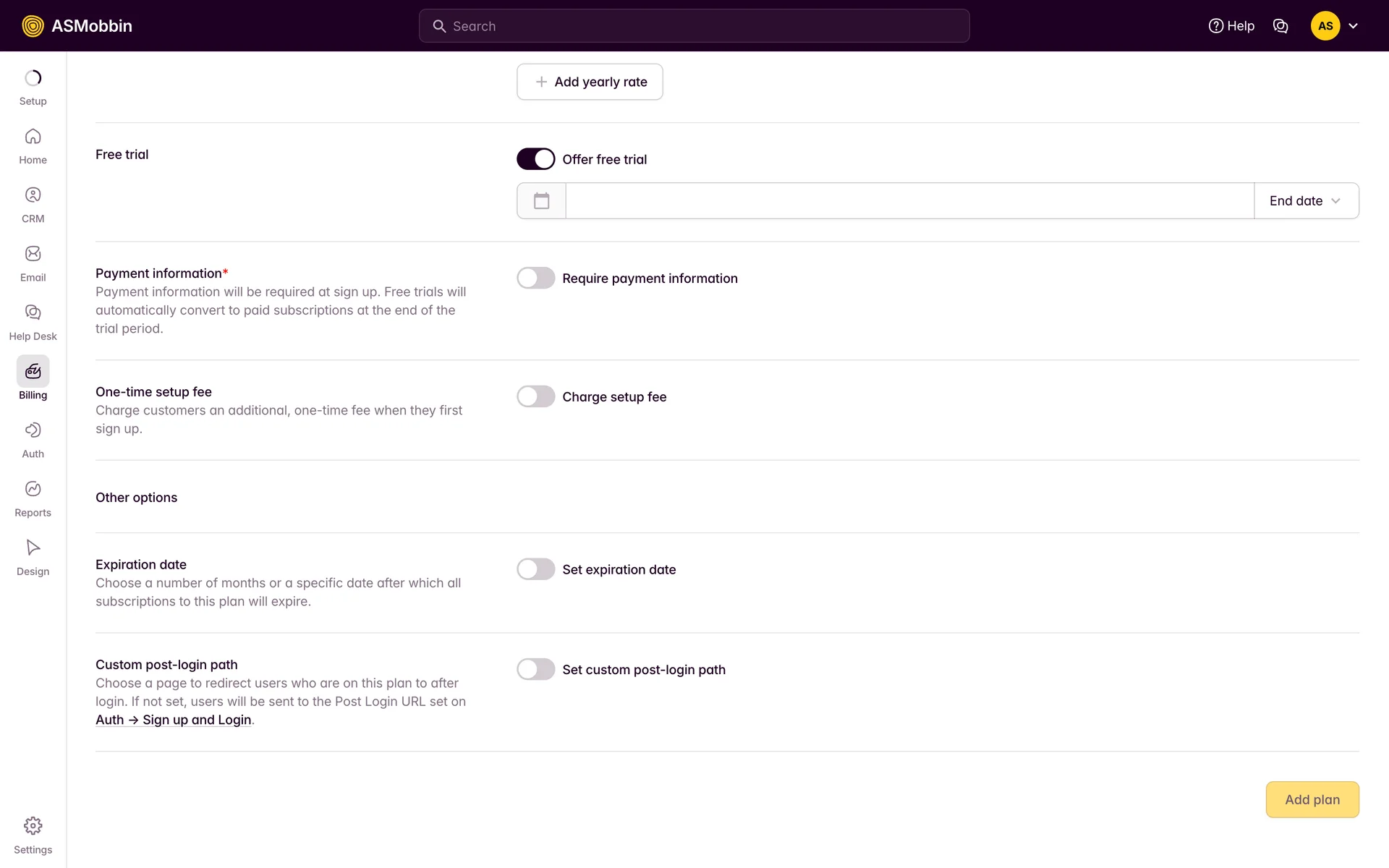The image size is (1389, 868).
Task: Select the Auth sidebar icon
Action: 33,430
